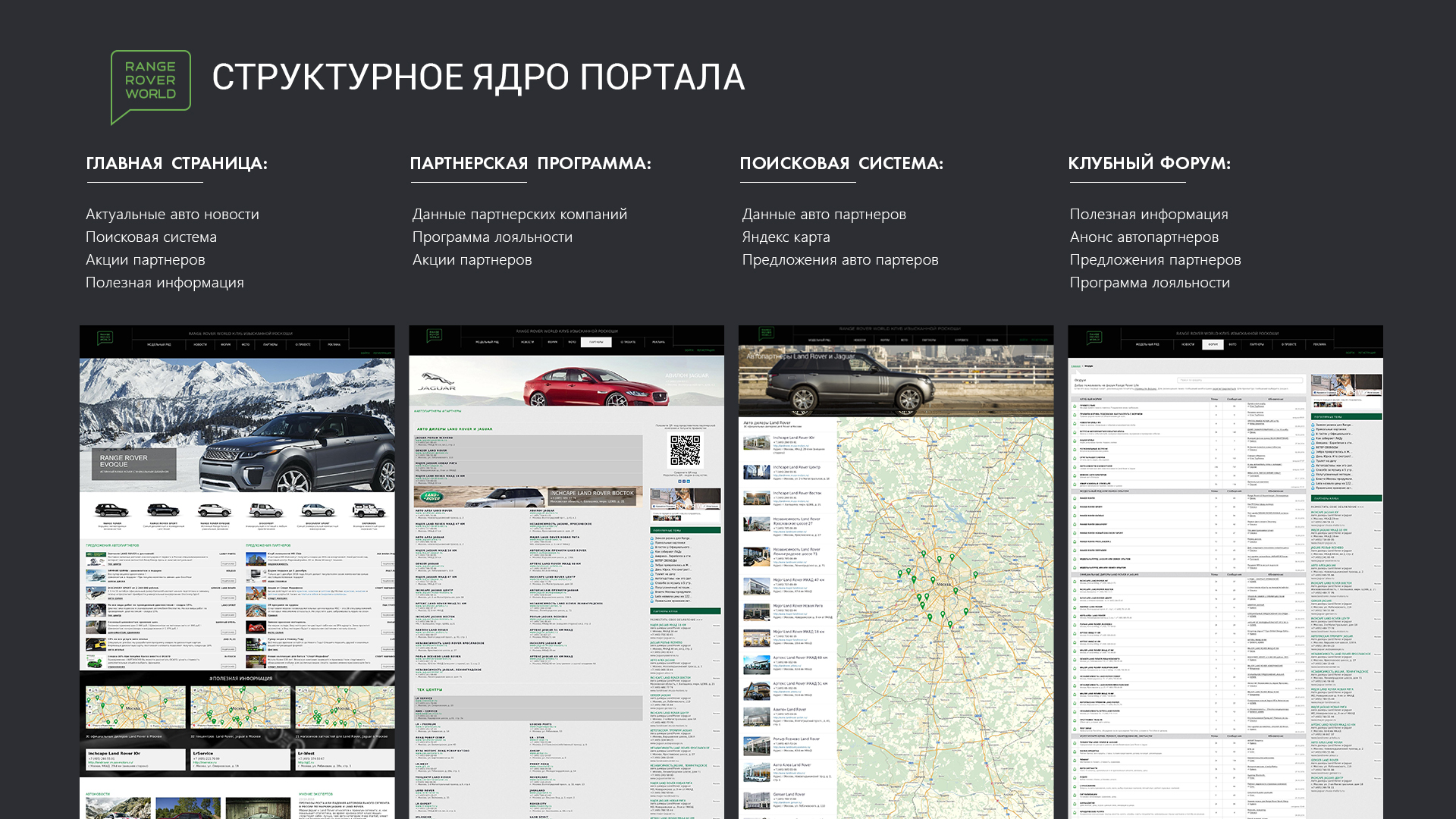Click the text Анонс автопартнеров
The width and height of the screenshot is (1456, 819).
tap(1144, 237)
